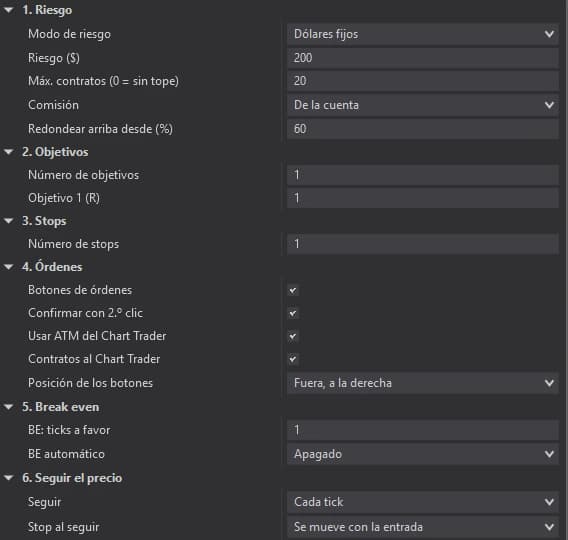Collapse the 1. Riesgo section
Image resolution: width=568 pixels, height=540 pixels.
(x=8, y=10)
